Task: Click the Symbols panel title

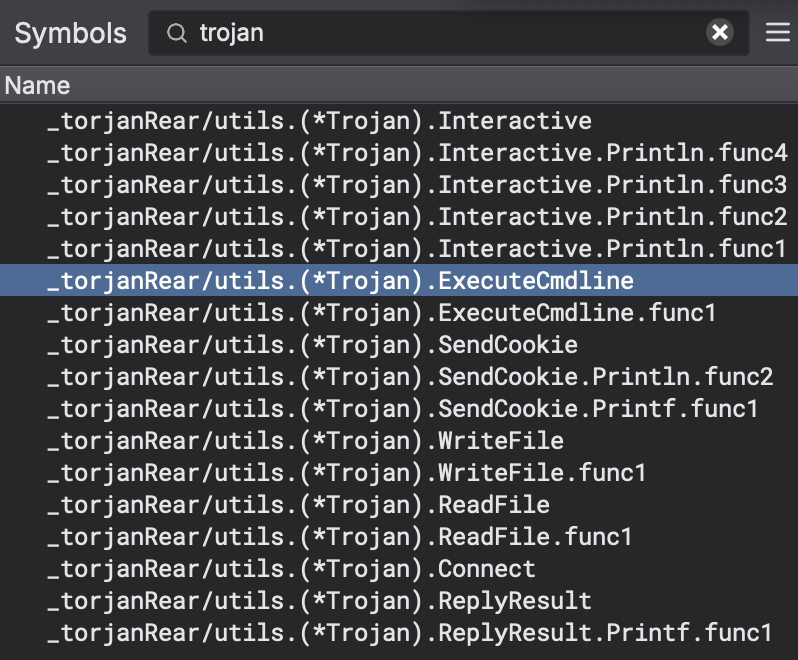Action: (x=70, y=33)
